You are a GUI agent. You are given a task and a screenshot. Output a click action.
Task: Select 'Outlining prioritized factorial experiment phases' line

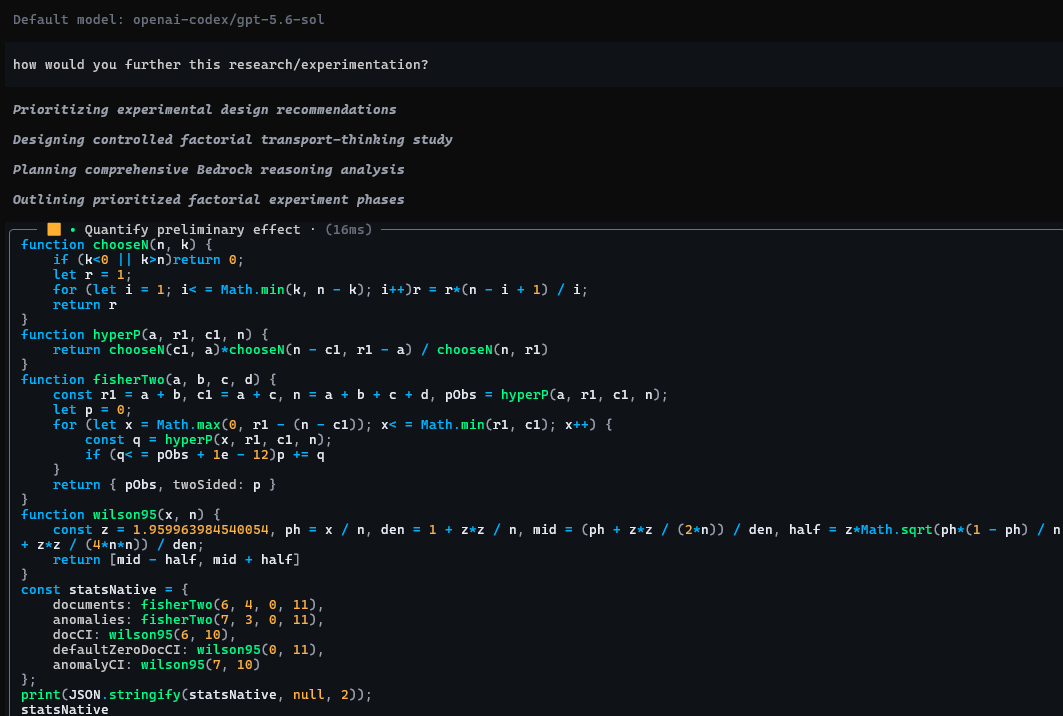point(209,199)
